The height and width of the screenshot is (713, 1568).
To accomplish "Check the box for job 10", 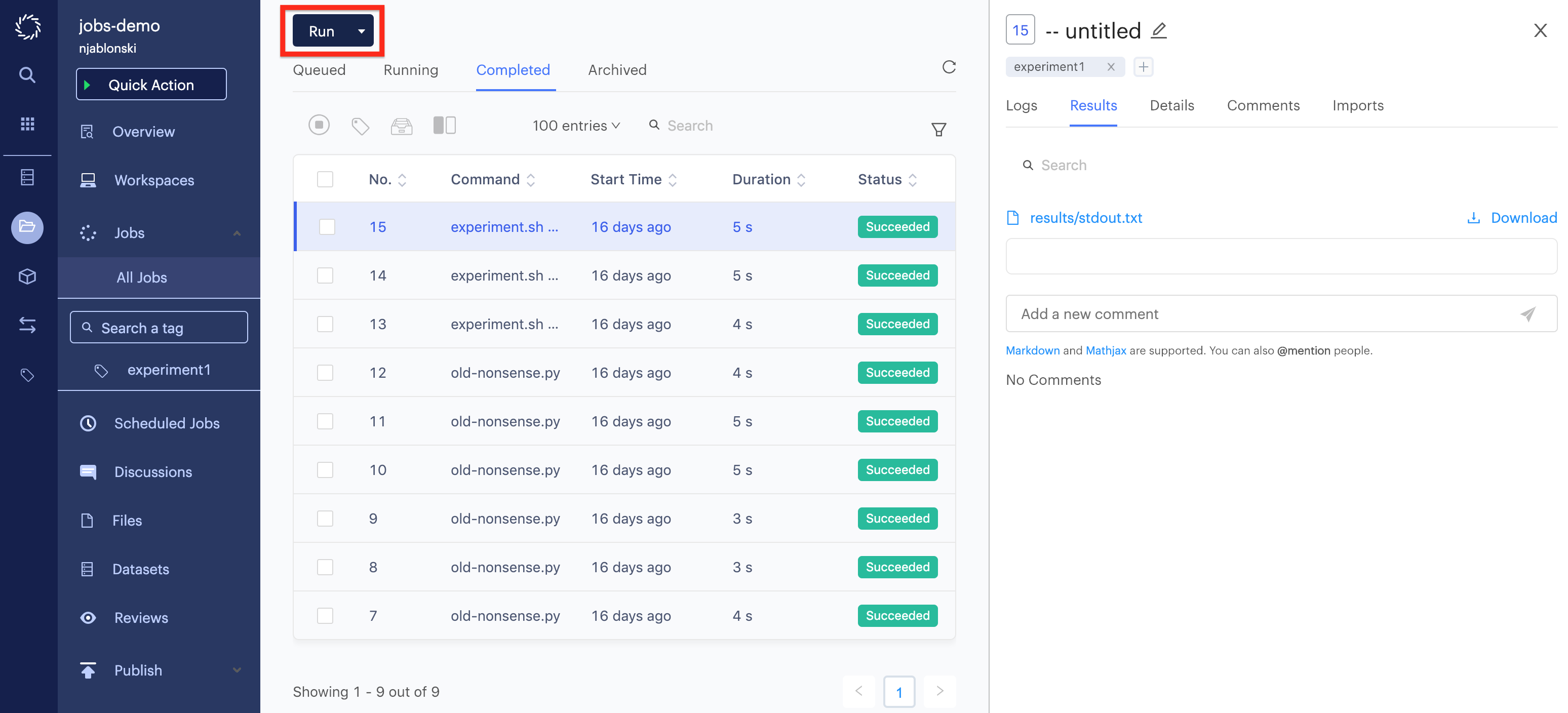I will click(325, 470).
